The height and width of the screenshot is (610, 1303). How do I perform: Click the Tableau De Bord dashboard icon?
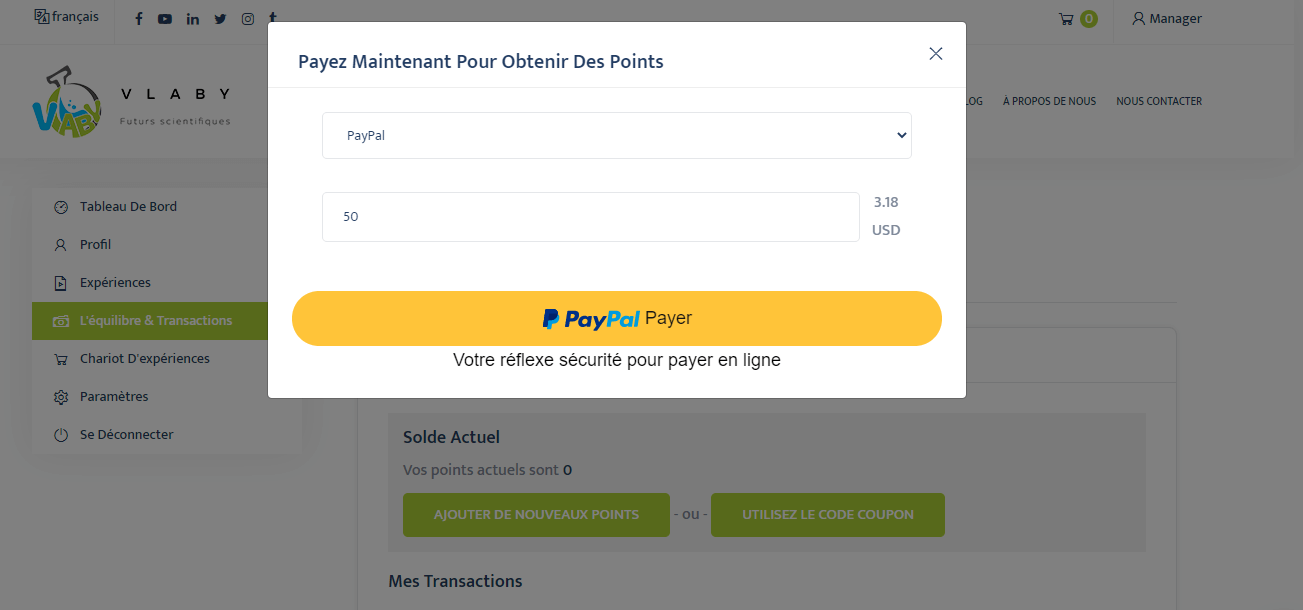(x=58, y=206)
